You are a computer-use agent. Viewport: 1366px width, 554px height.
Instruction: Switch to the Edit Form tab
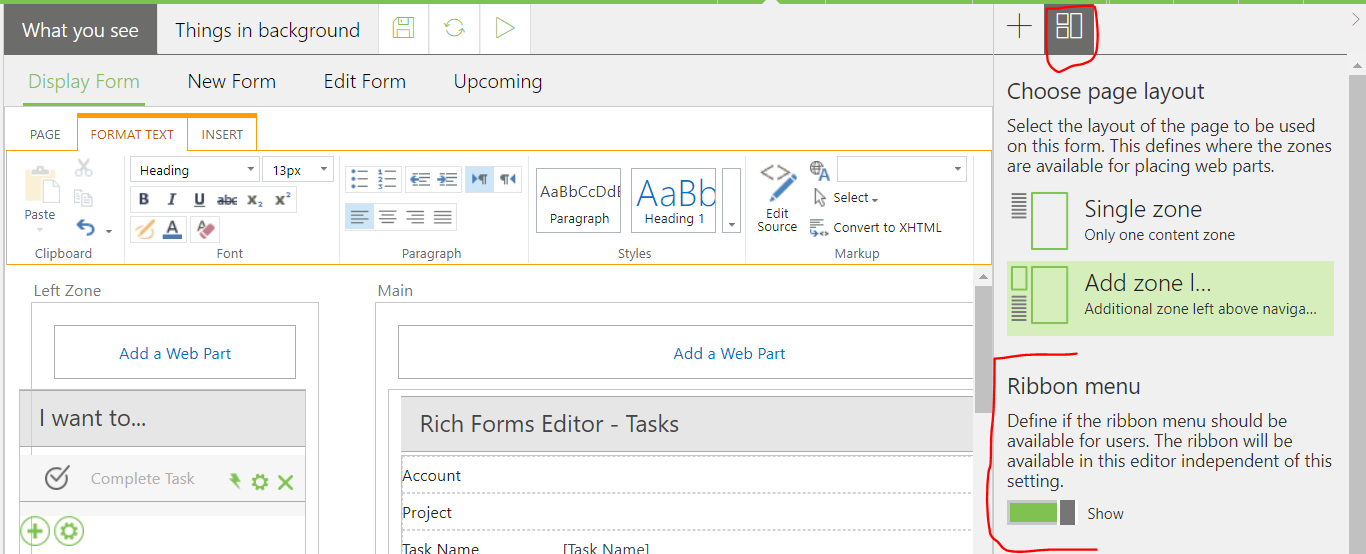click(364, 82)
